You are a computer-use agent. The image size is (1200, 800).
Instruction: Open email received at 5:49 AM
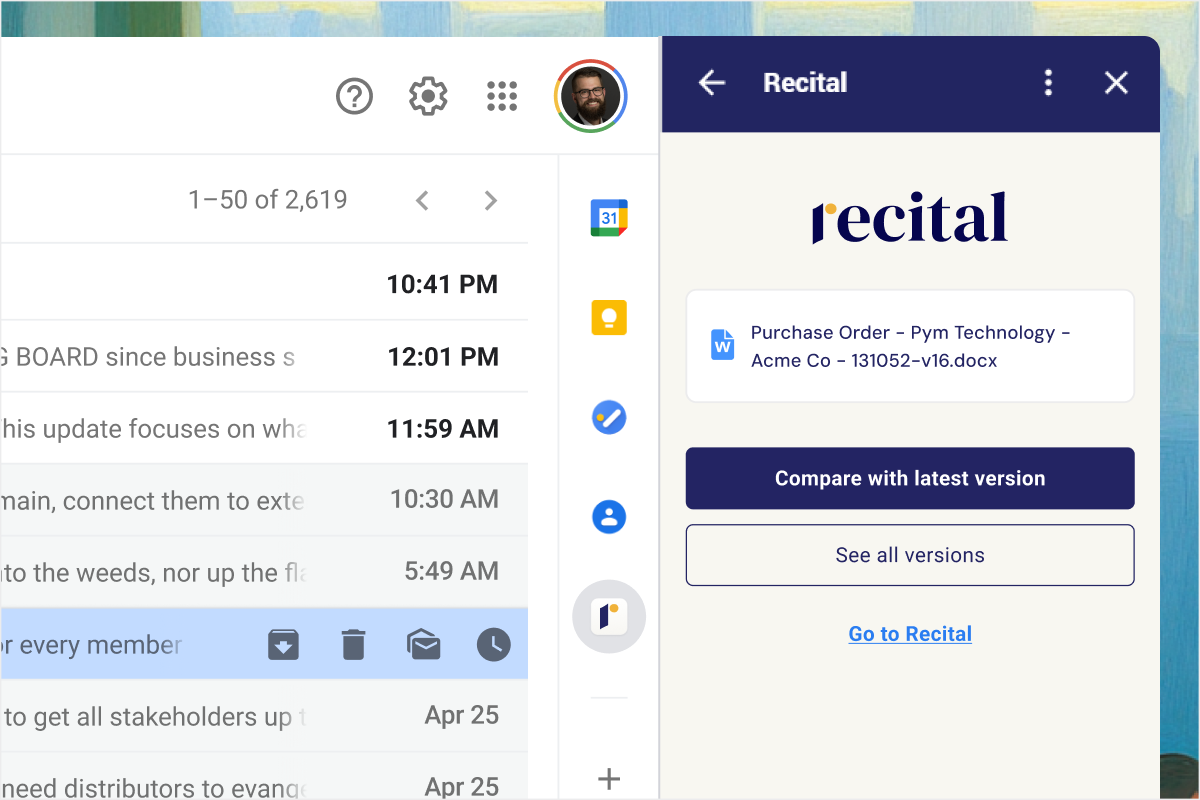[264, 573]
